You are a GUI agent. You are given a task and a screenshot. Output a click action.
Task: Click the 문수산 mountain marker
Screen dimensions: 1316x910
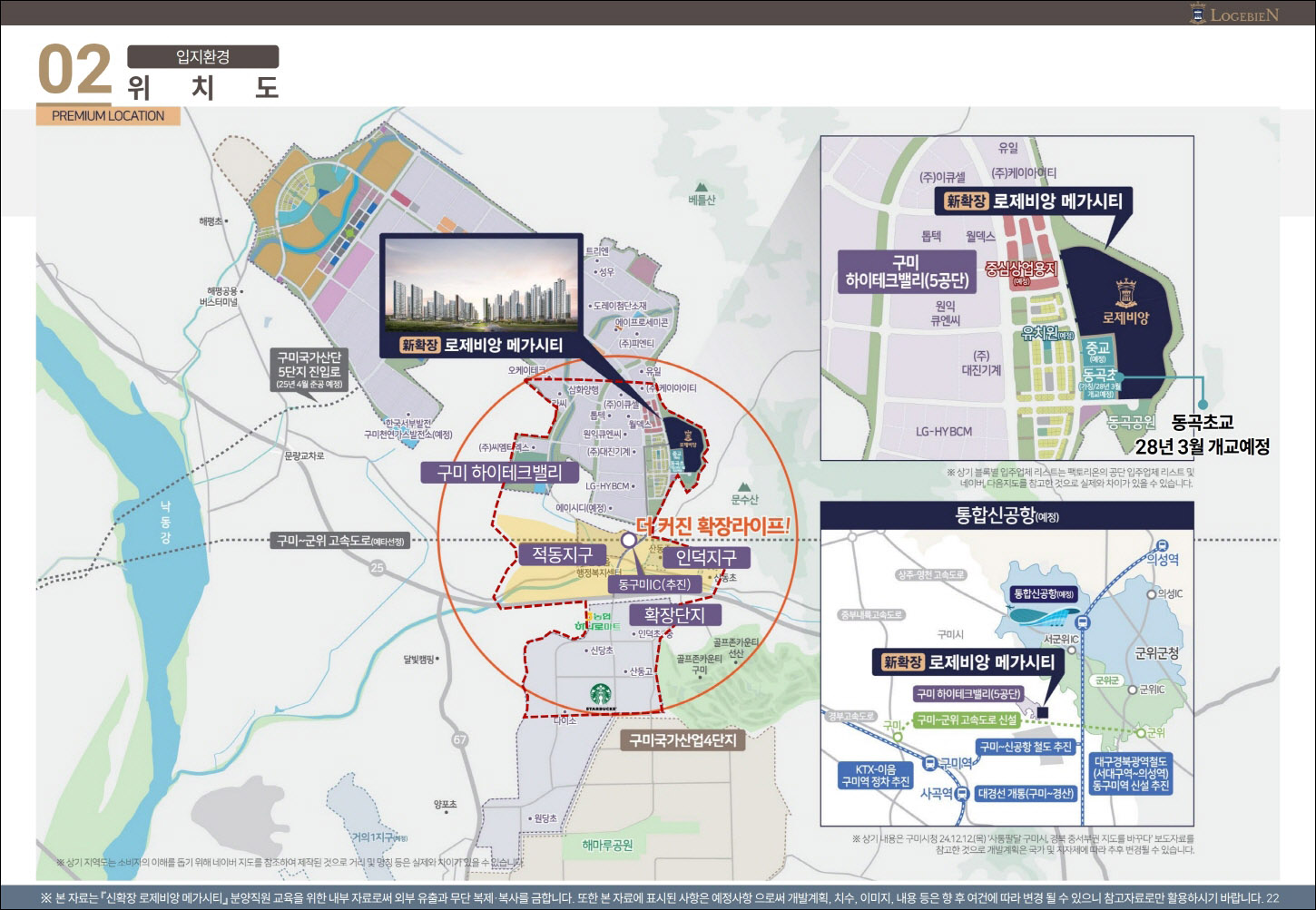coord(744,494)
